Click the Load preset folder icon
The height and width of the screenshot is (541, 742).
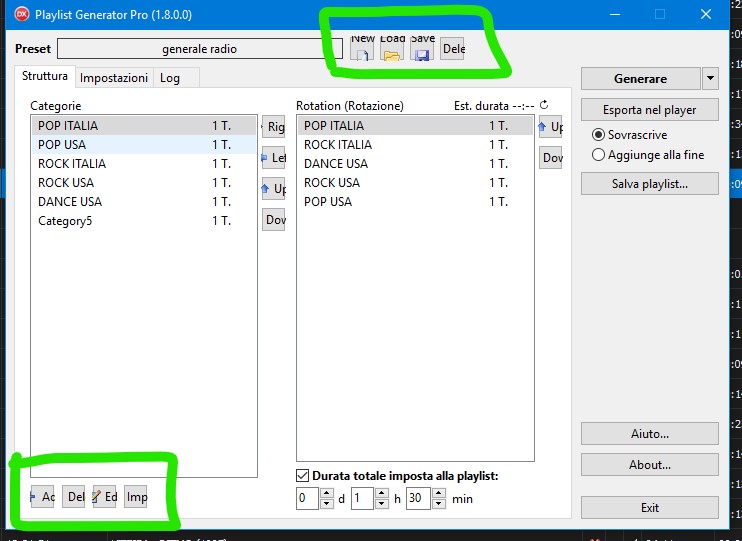[392, 48]
